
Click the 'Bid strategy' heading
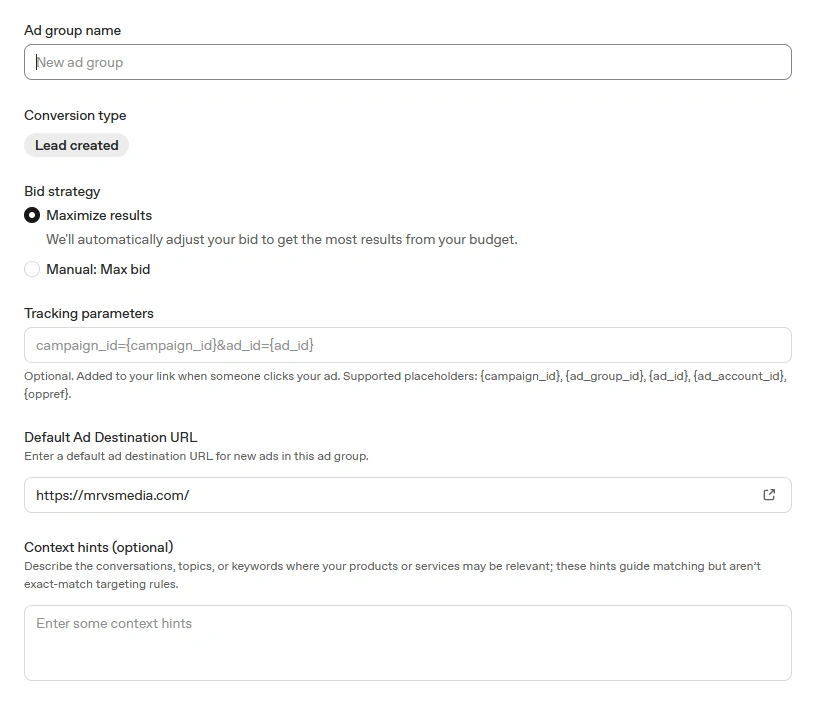click(x=62, y=191)
